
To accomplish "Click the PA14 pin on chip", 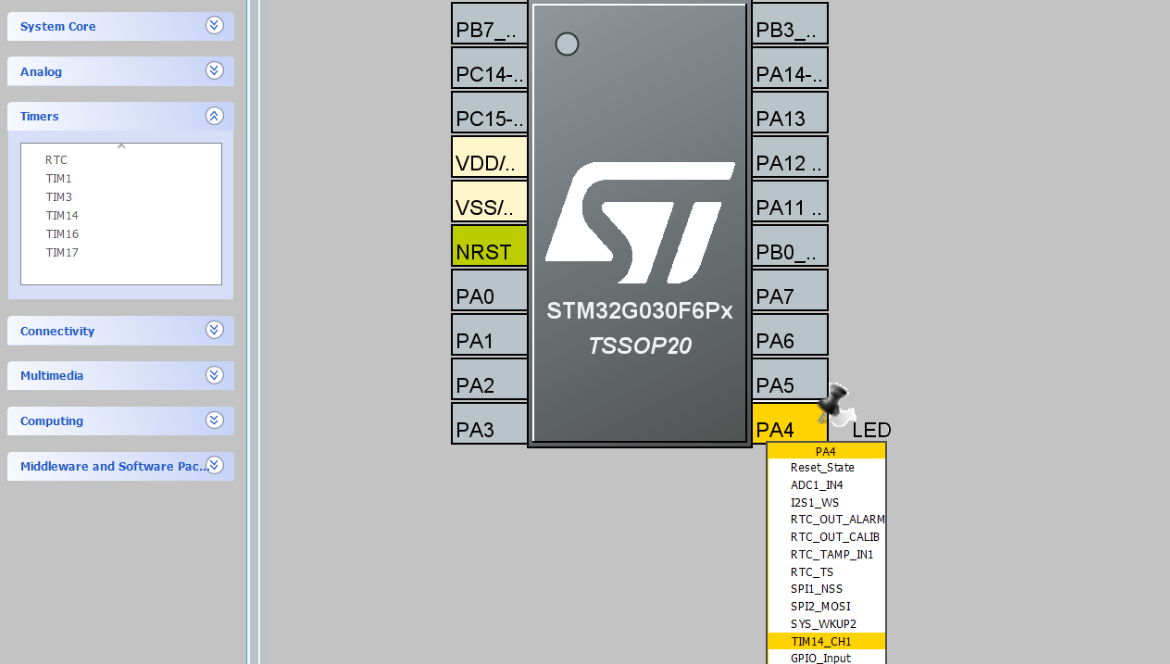I will (789, 69).
